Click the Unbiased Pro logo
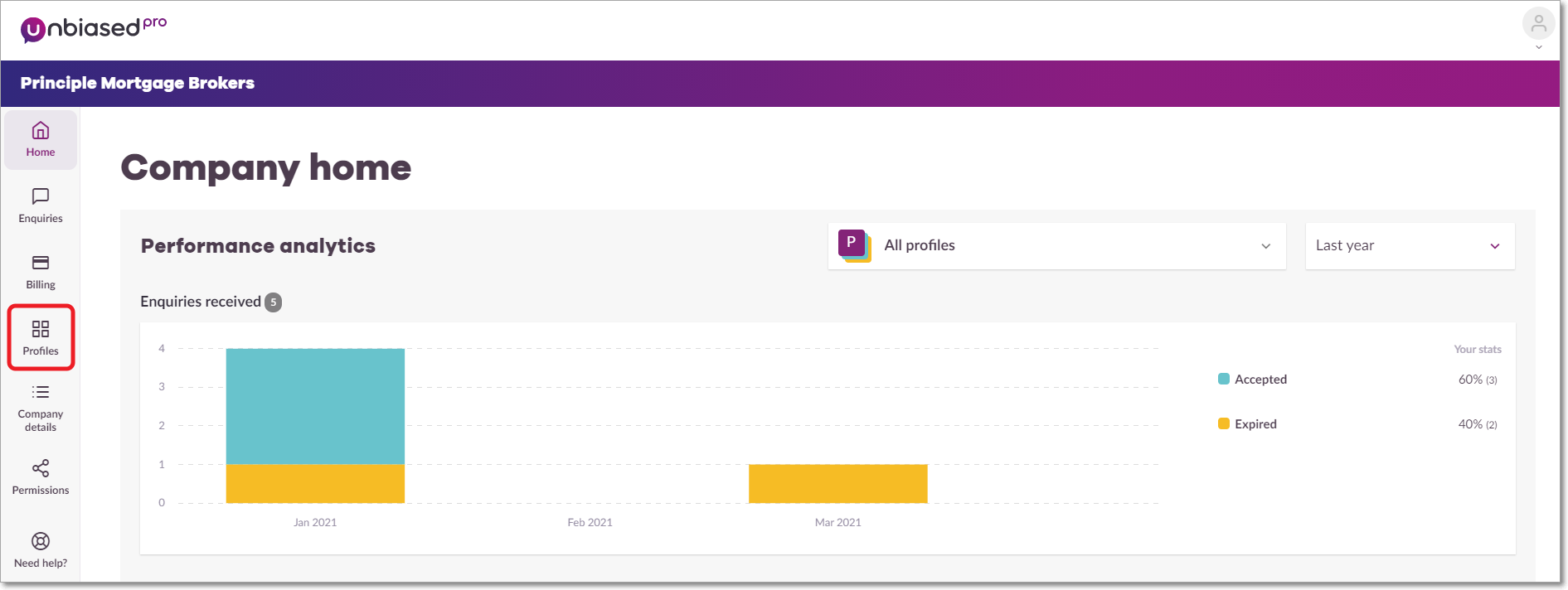This screenshot has width=1568, height=590. tap(94, 29)
